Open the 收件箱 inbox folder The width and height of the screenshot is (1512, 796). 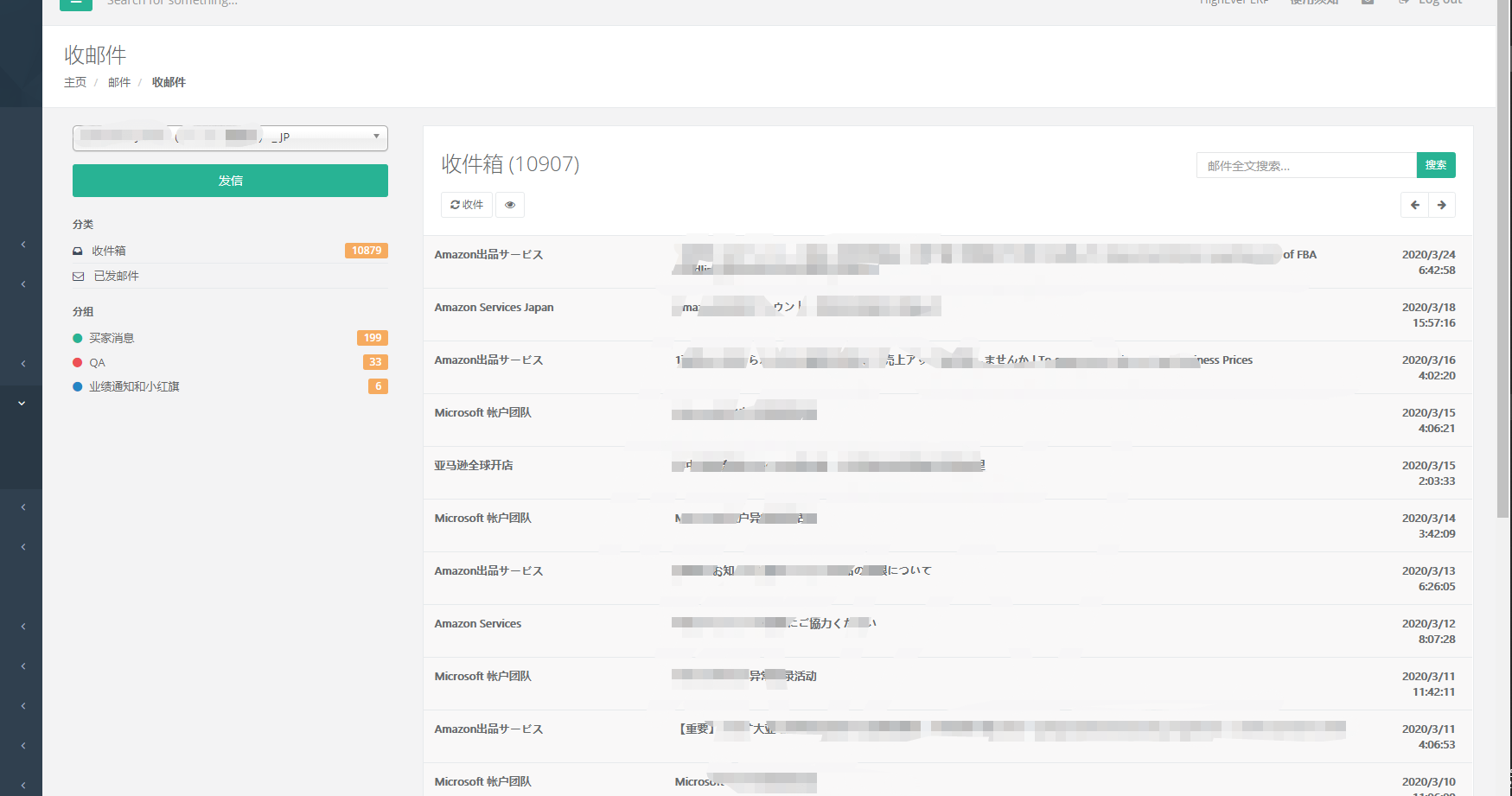[x=109, y=251]
